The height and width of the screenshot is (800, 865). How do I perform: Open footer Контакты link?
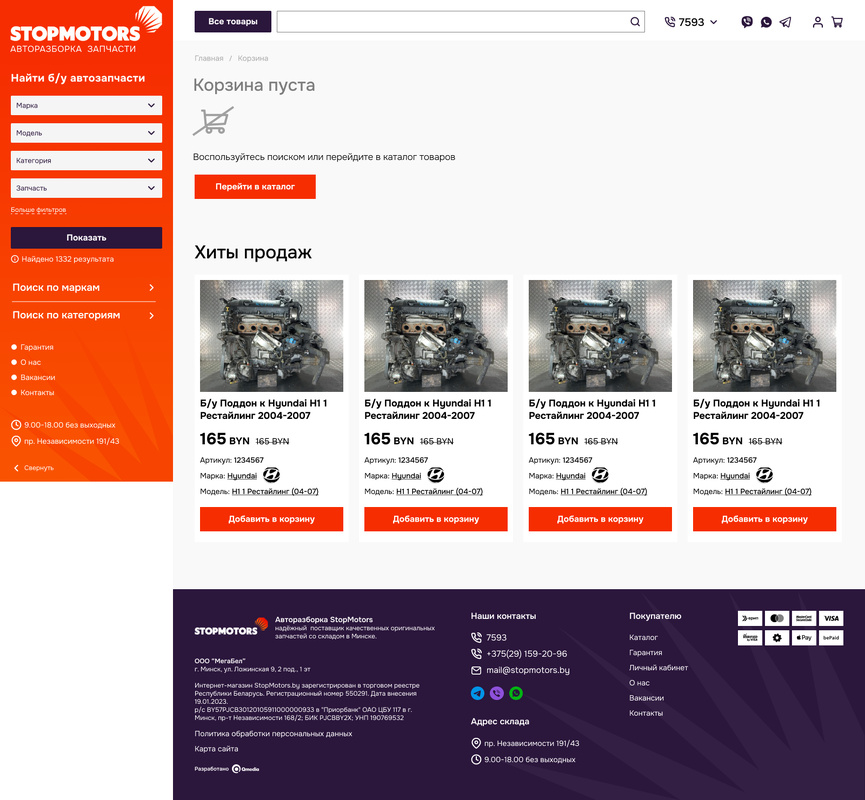tap(646, 713)
